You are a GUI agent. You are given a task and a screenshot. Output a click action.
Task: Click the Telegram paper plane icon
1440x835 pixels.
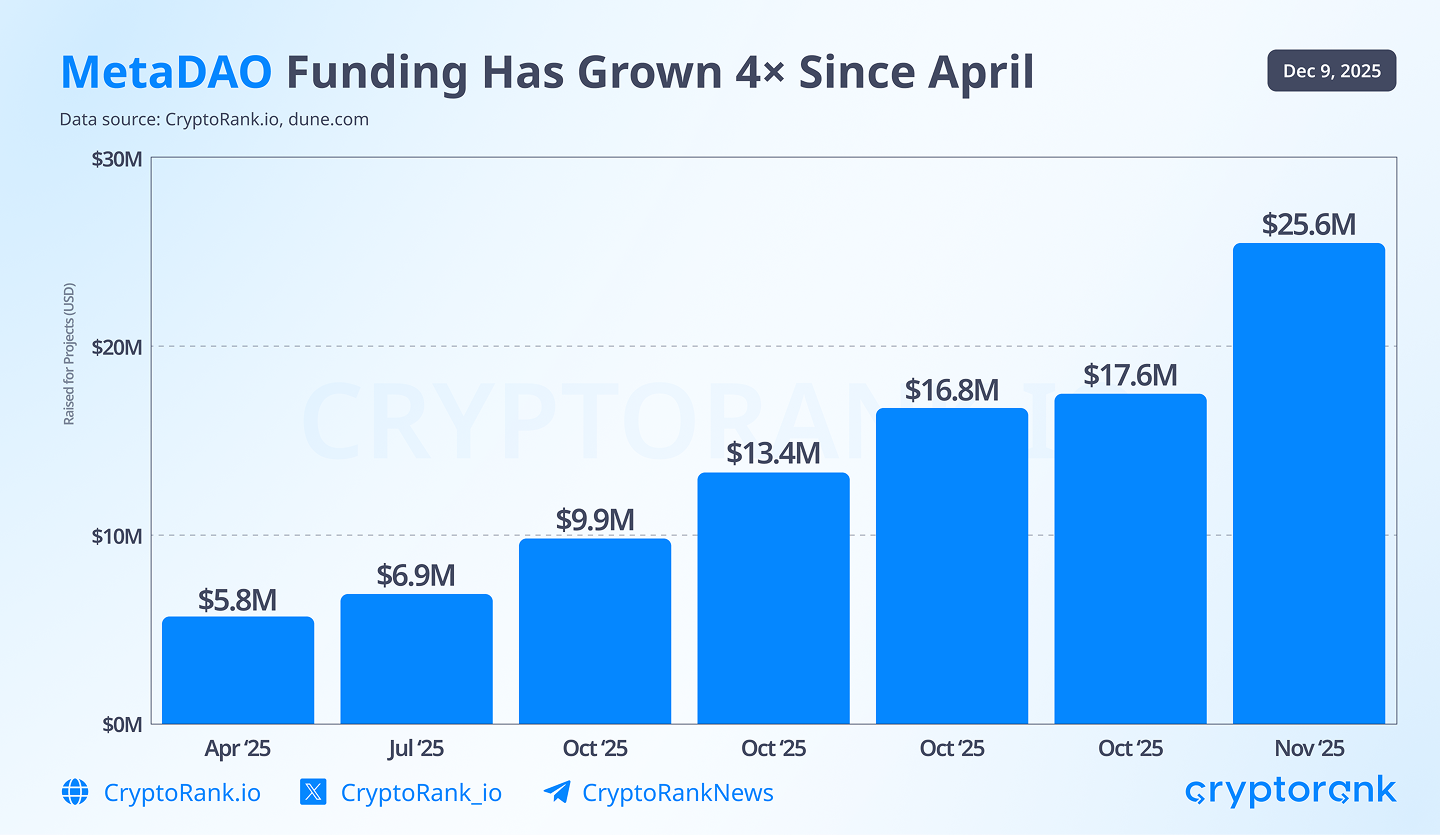click(x=556, y=793)
